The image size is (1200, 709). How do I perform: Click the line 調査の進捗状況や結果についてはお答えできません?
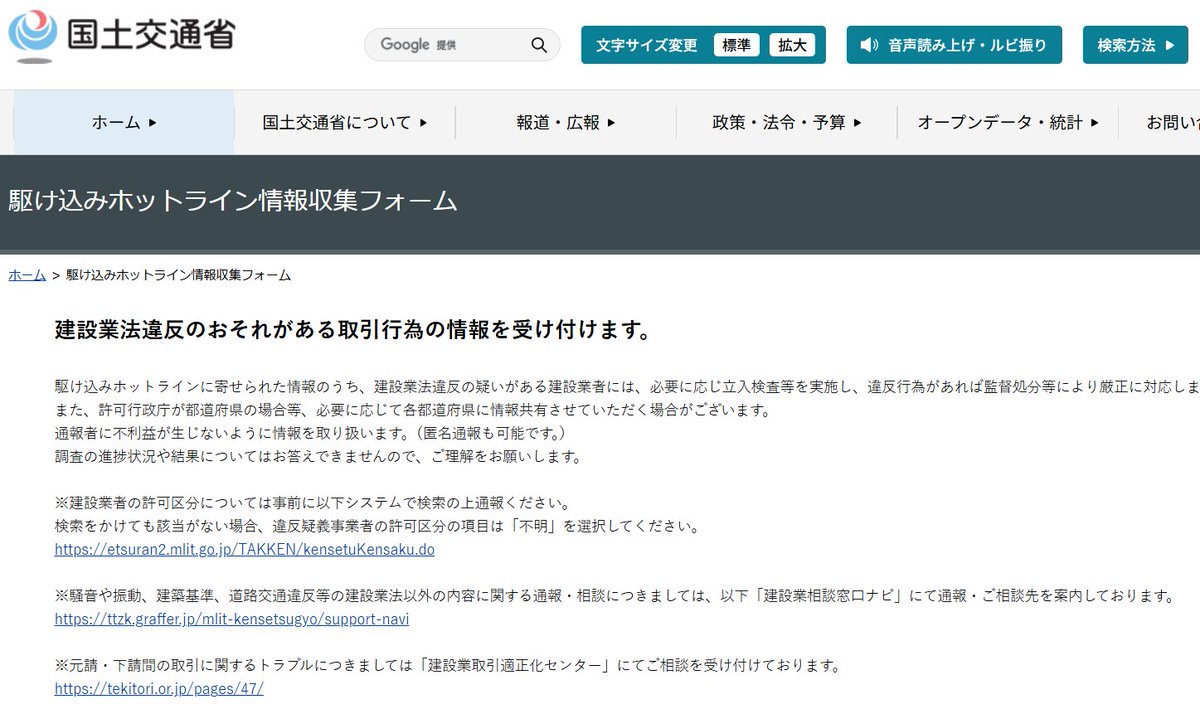pyautogui.click(x=318, y=457)
